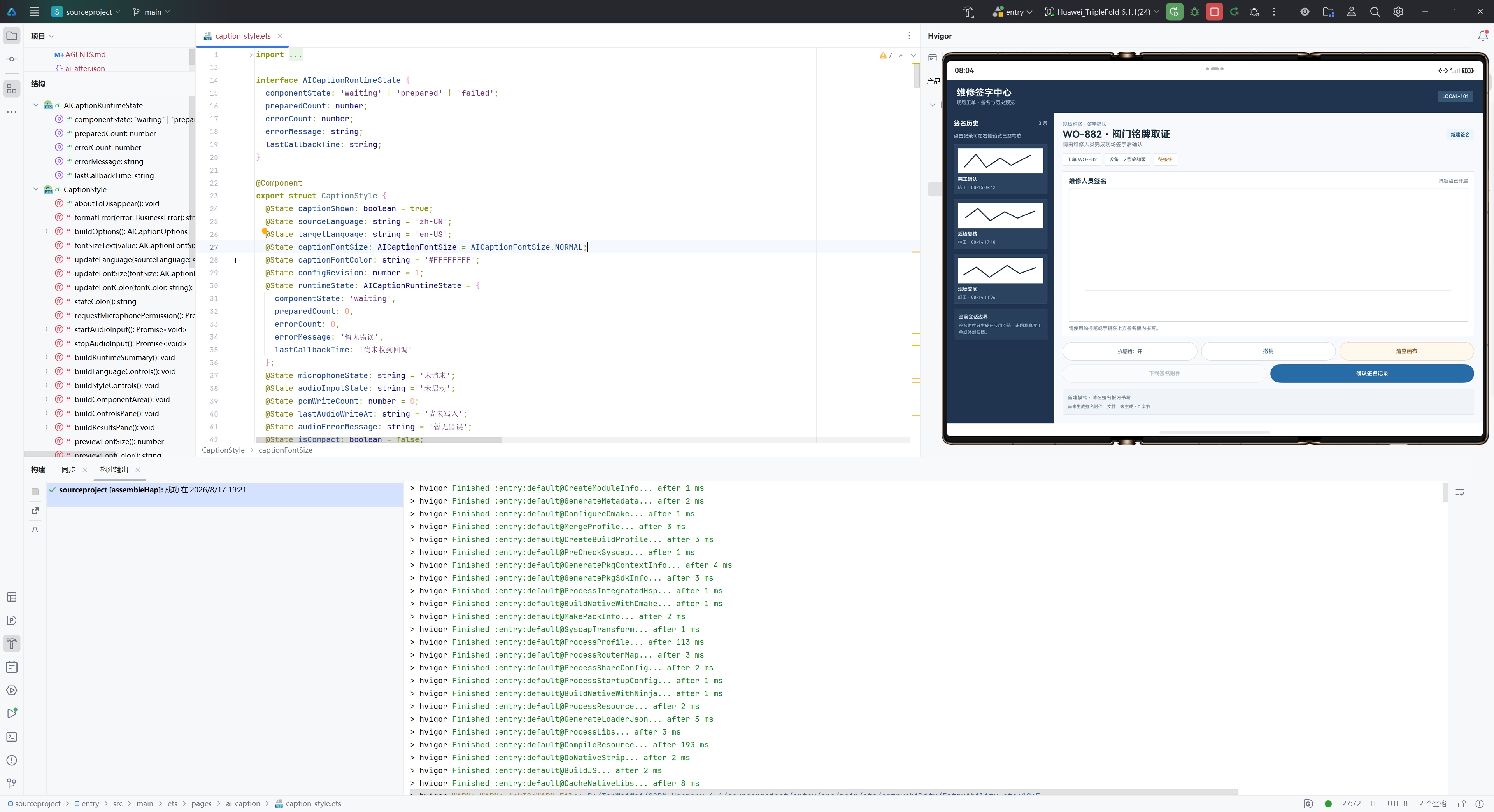
Task: Click the green run button
Action: [x=1175, y=12]
